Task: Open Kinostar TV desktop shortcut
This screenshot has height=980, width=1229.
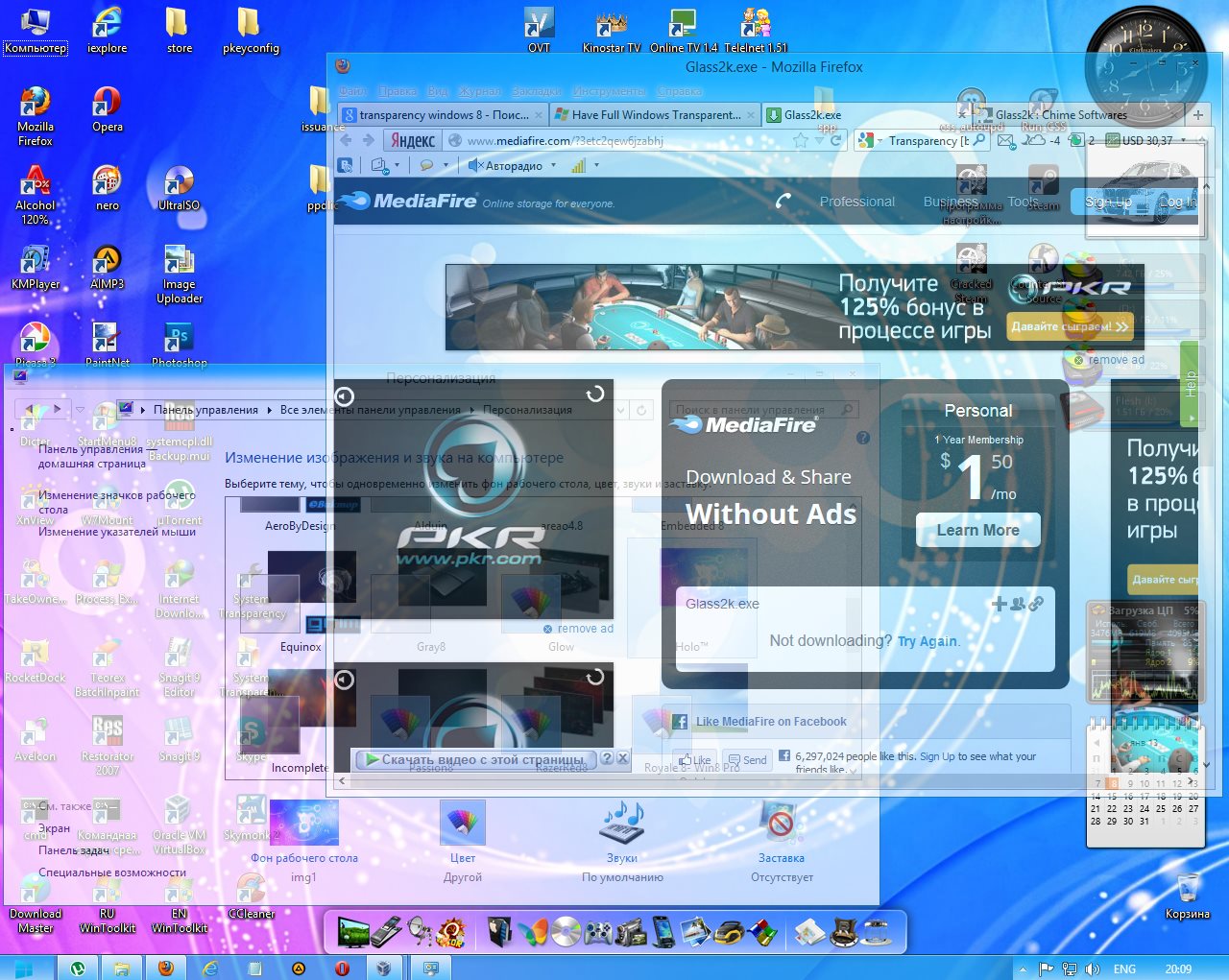Action: [x=611, y=31]
